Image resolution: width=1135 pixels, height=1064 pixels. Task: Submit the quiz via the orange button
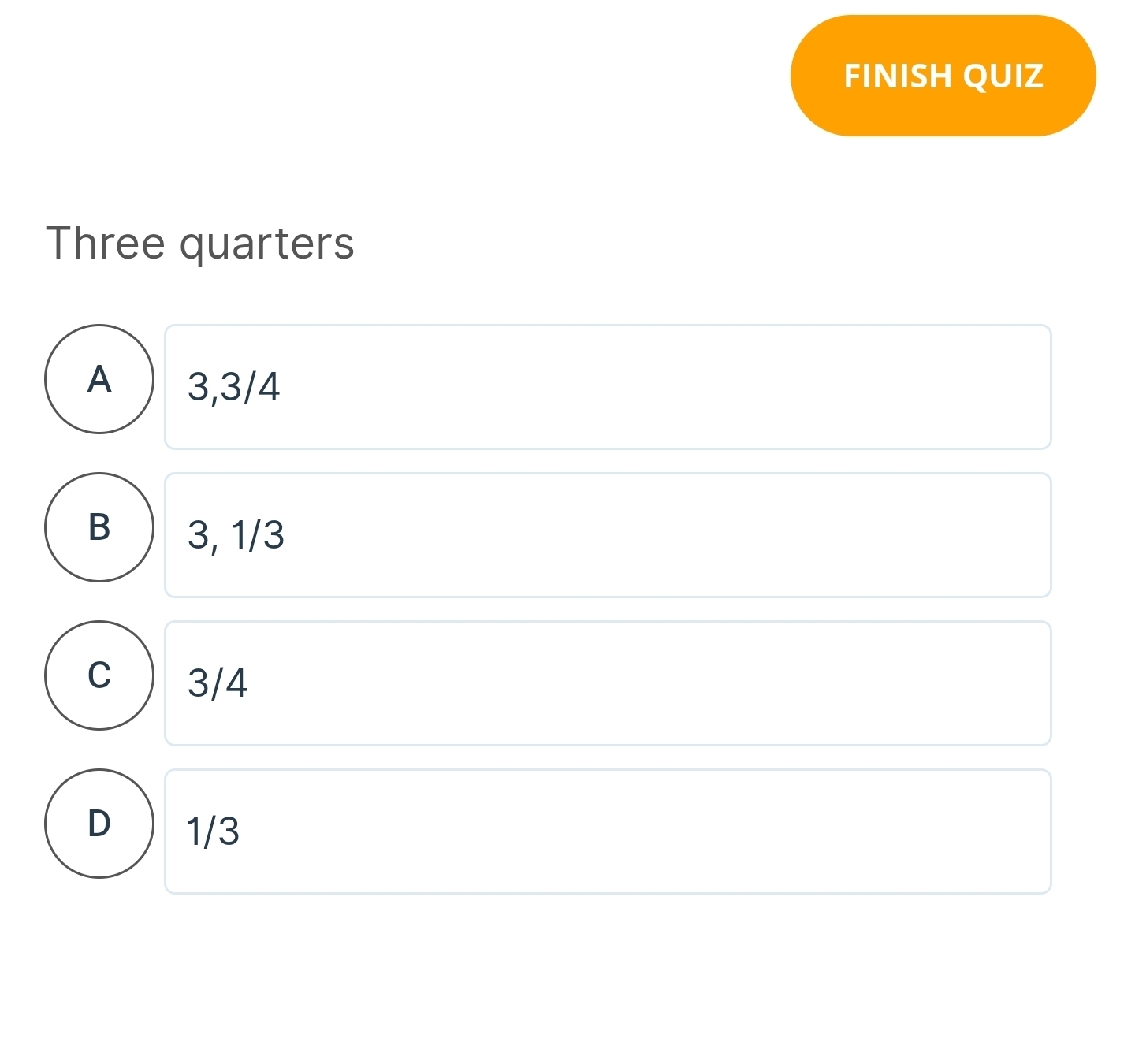(x=943, y=75)
